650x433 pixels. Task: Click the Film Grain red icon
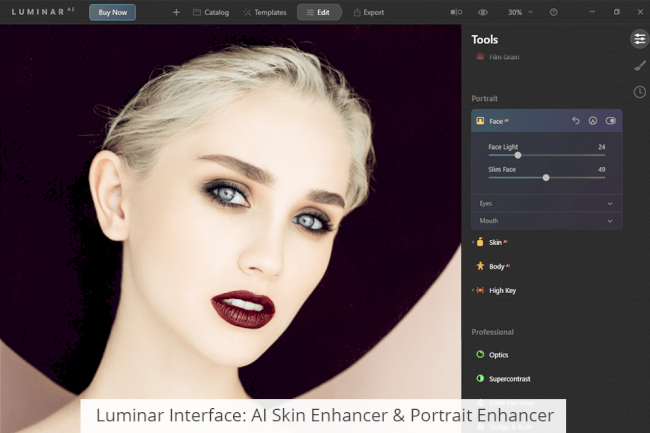pos(480,57)
